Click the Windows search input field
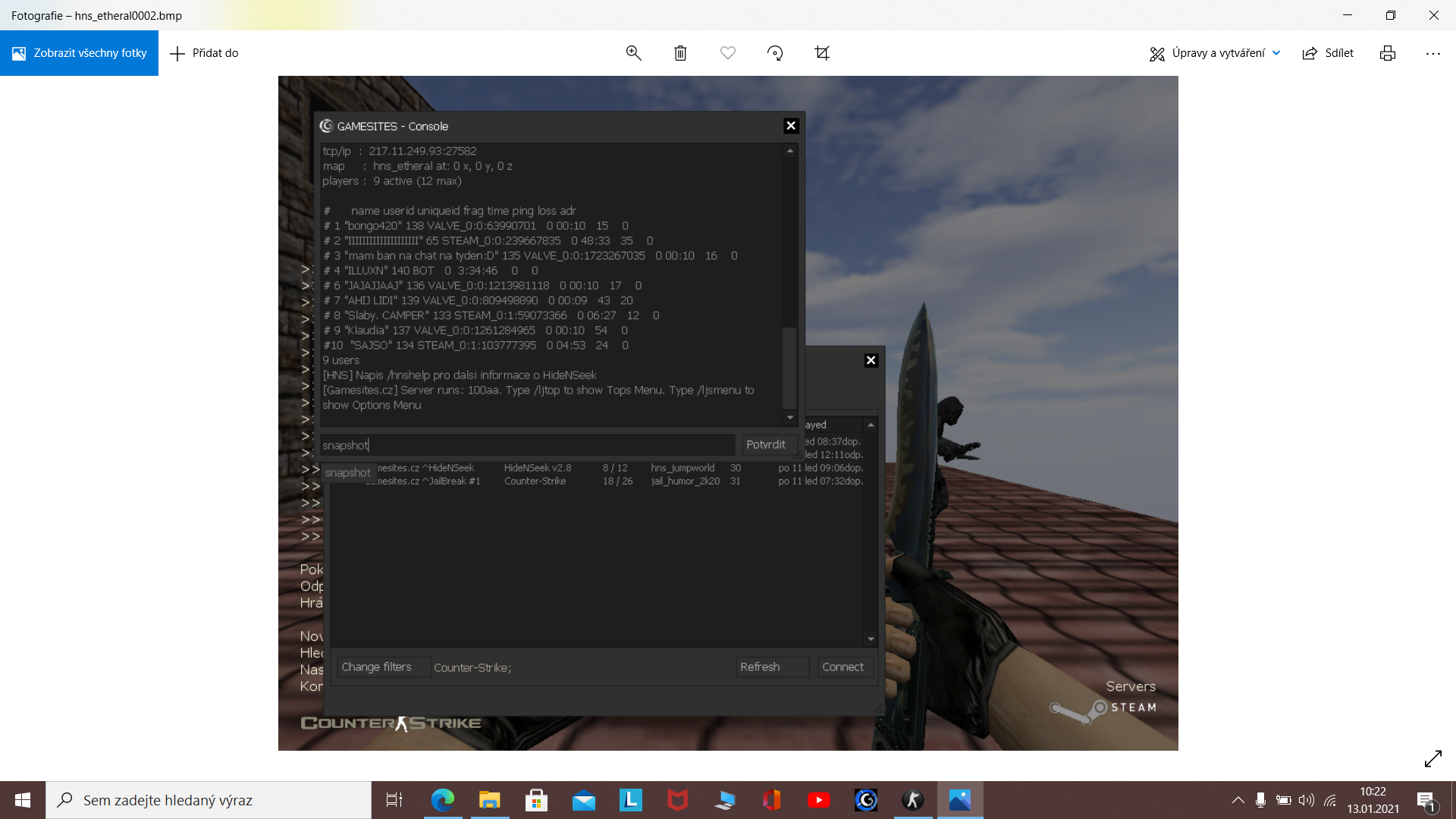This screenshot has width=1456, height=819. click(209, 800)
